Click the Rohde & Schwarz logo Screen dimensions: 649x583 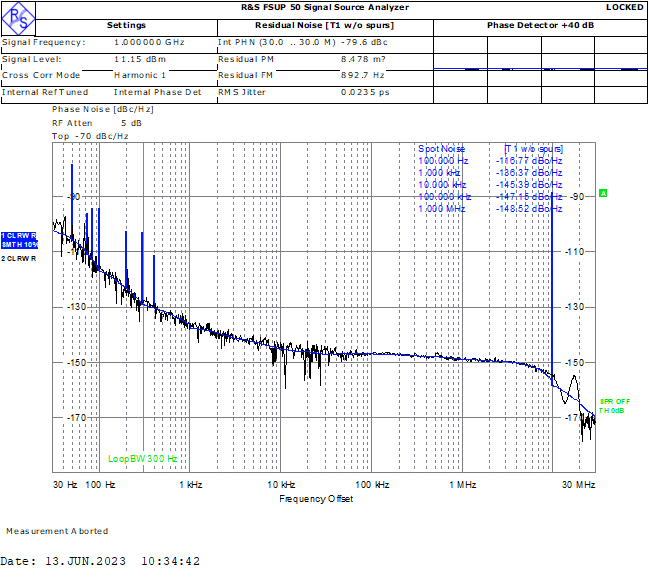18,11
